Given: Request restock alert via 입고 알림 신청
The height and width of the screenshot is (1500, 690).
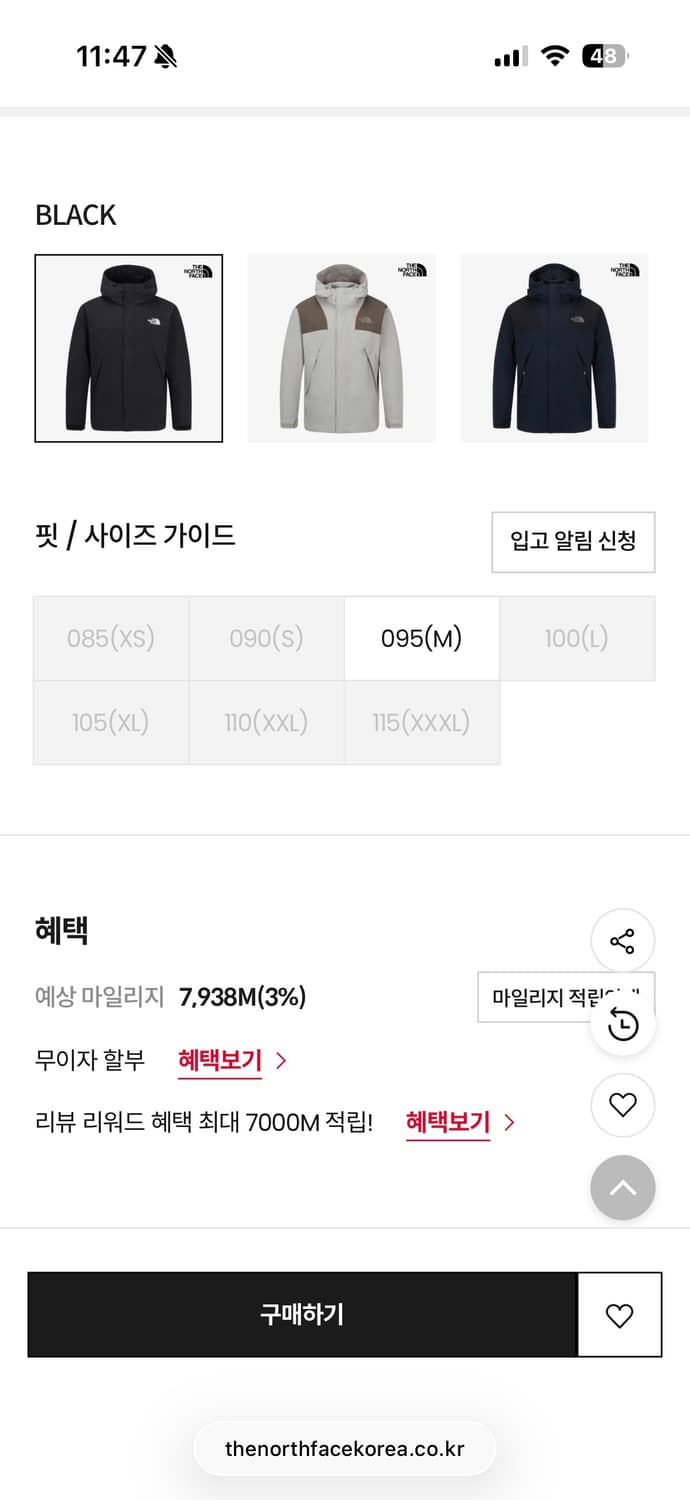Looking at the screenshot, I should coord(573,542).
